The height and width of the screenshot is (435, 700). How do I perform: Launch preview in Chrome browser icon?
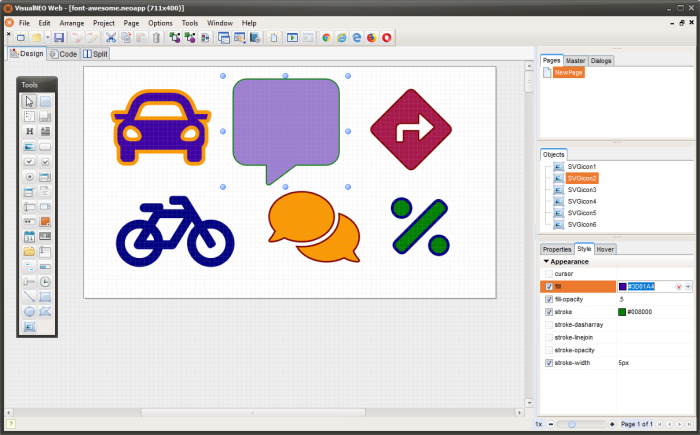point(326,37)
